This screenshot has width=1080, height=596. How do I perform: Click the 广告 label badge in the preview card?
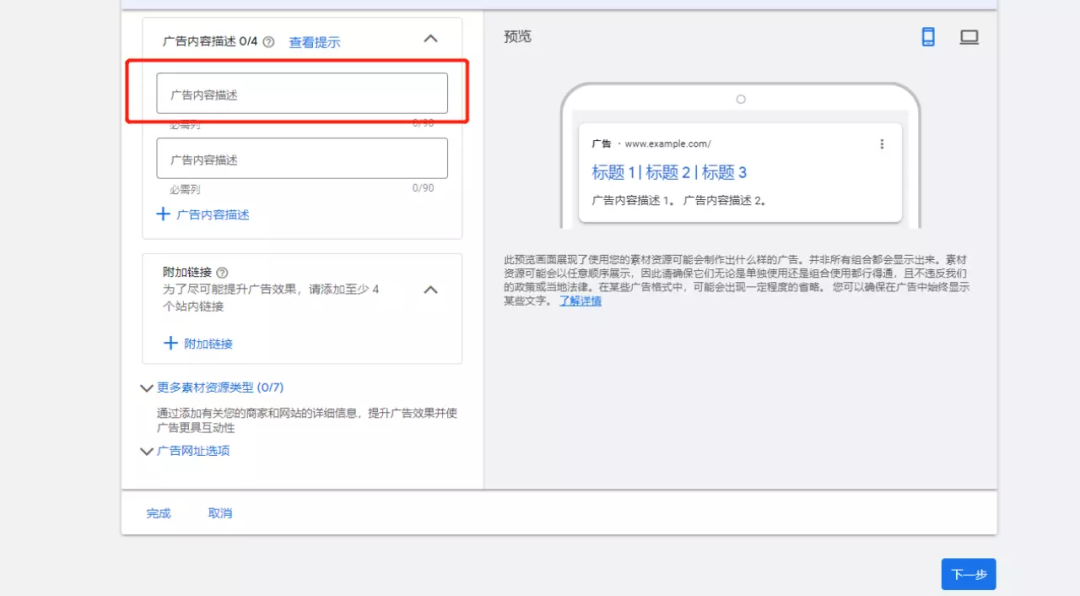click(603, 143)
